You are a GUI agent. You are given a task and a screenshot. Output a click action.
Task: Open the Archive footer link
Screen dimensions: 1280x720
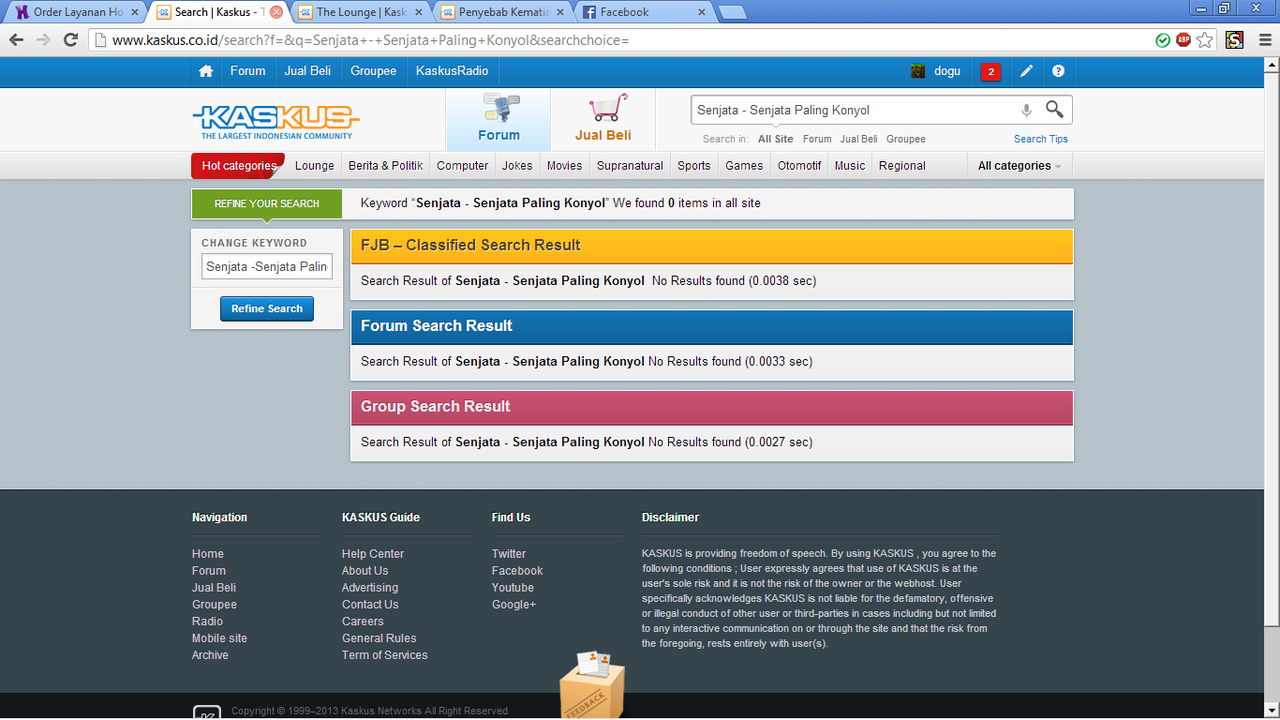(210, 656)
